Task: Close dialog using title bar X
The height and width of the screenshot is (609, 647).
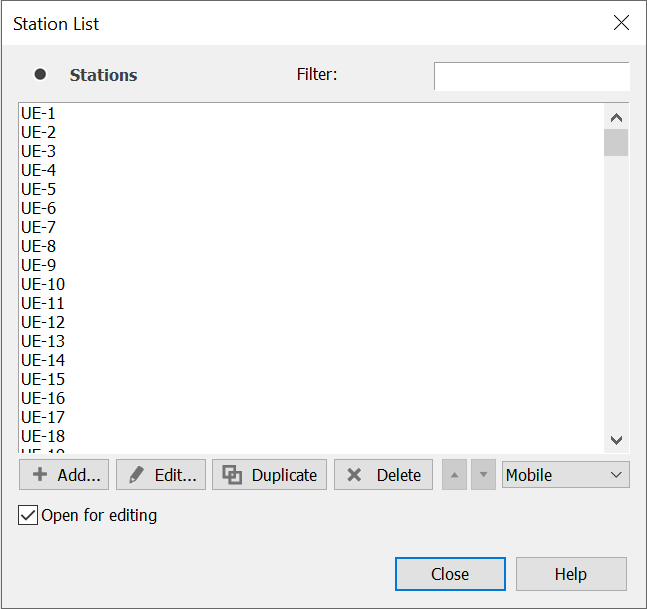Action: pos(621,23)
